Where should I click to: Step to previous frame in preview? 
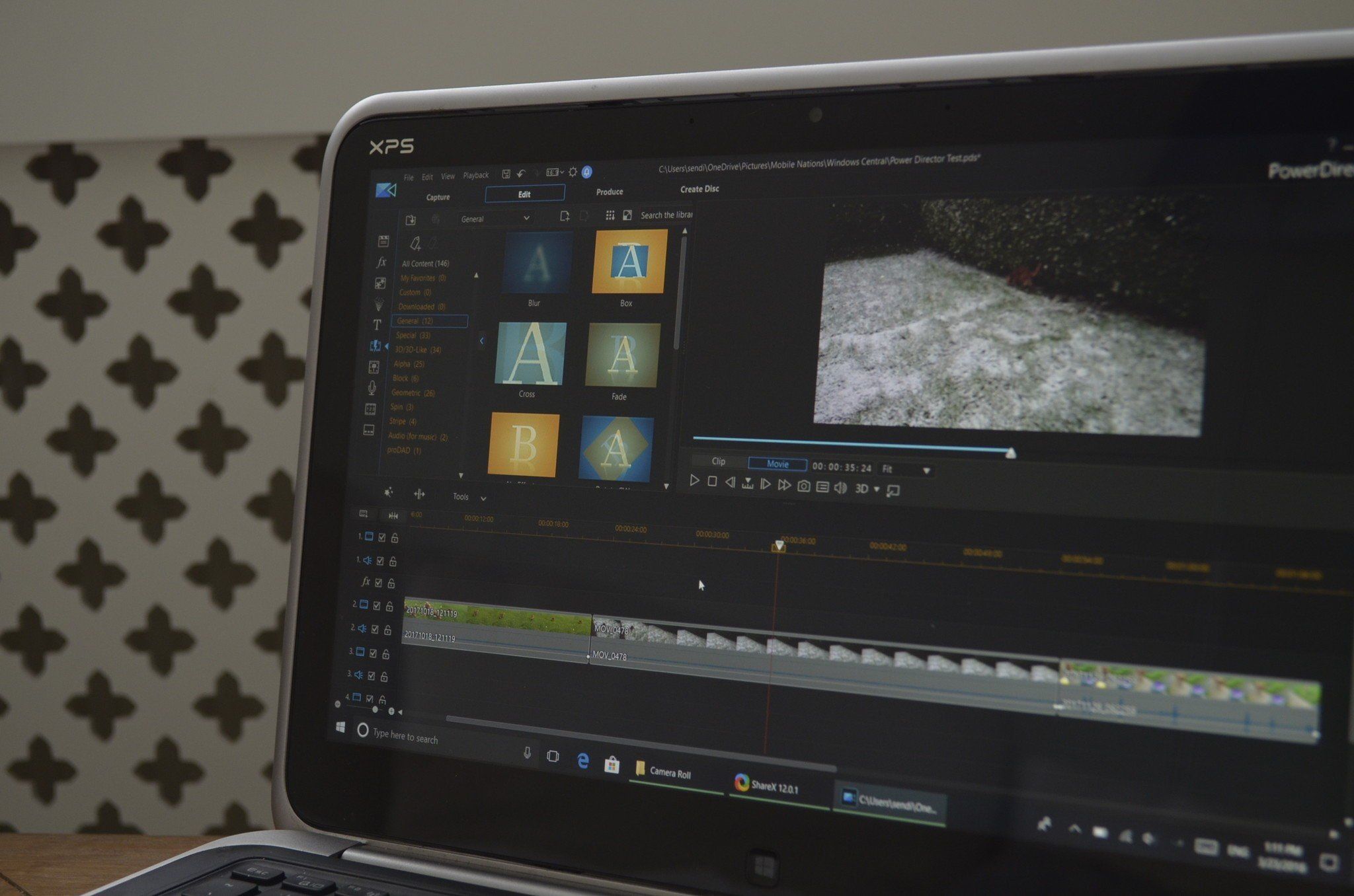tap(730, 482)
